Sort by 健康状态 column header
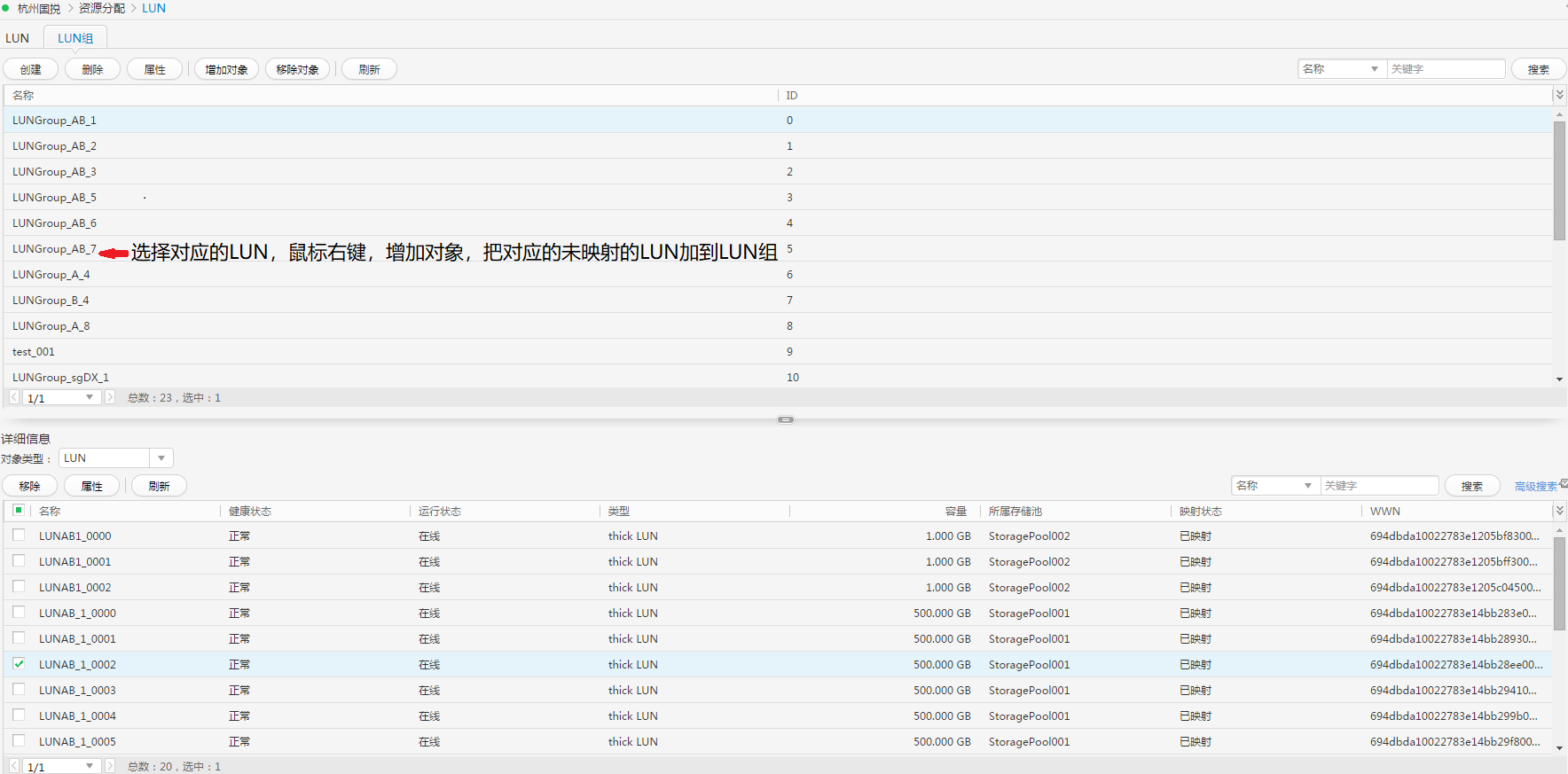This screenshot has height=774, width=1568. (250, 512)
